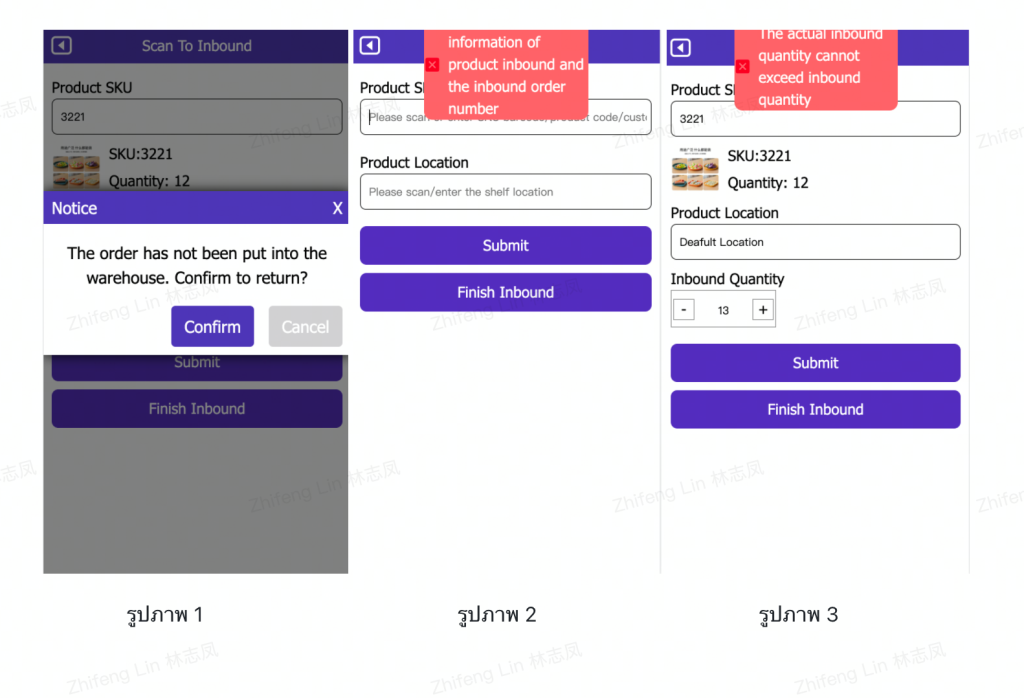Click Cancel in the Notice dialog
This screenshot has width=1024, height=698.
click(305, 326)
